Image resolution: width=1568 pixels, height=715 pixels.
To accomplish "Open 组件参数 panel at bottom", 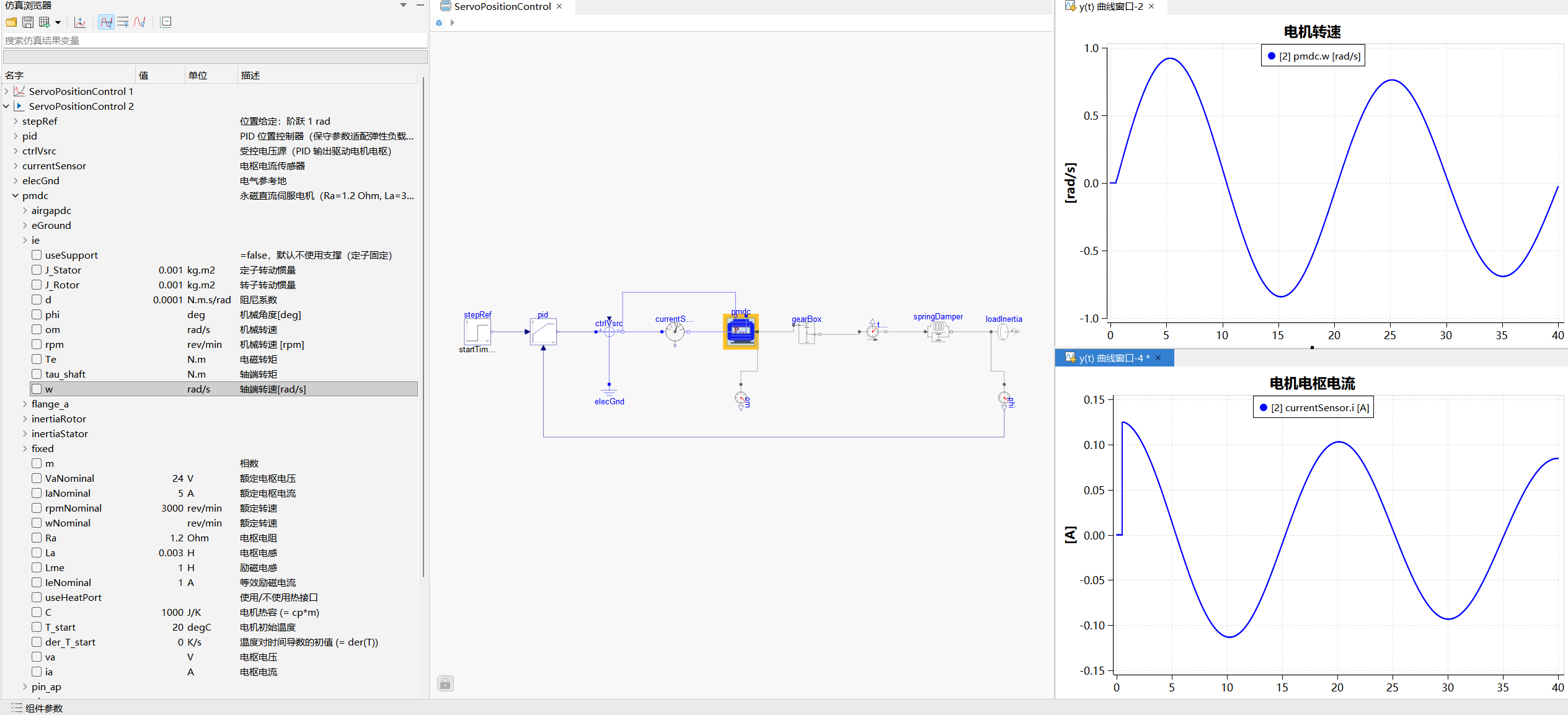I will [37, 708].
